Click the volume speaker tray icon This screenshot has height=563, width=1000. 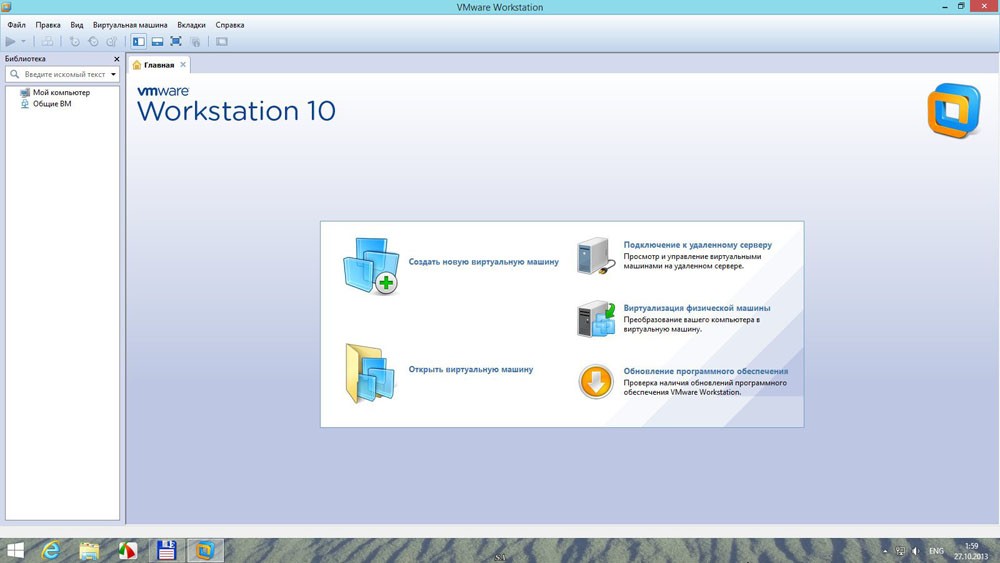click(x=916, y=551)
